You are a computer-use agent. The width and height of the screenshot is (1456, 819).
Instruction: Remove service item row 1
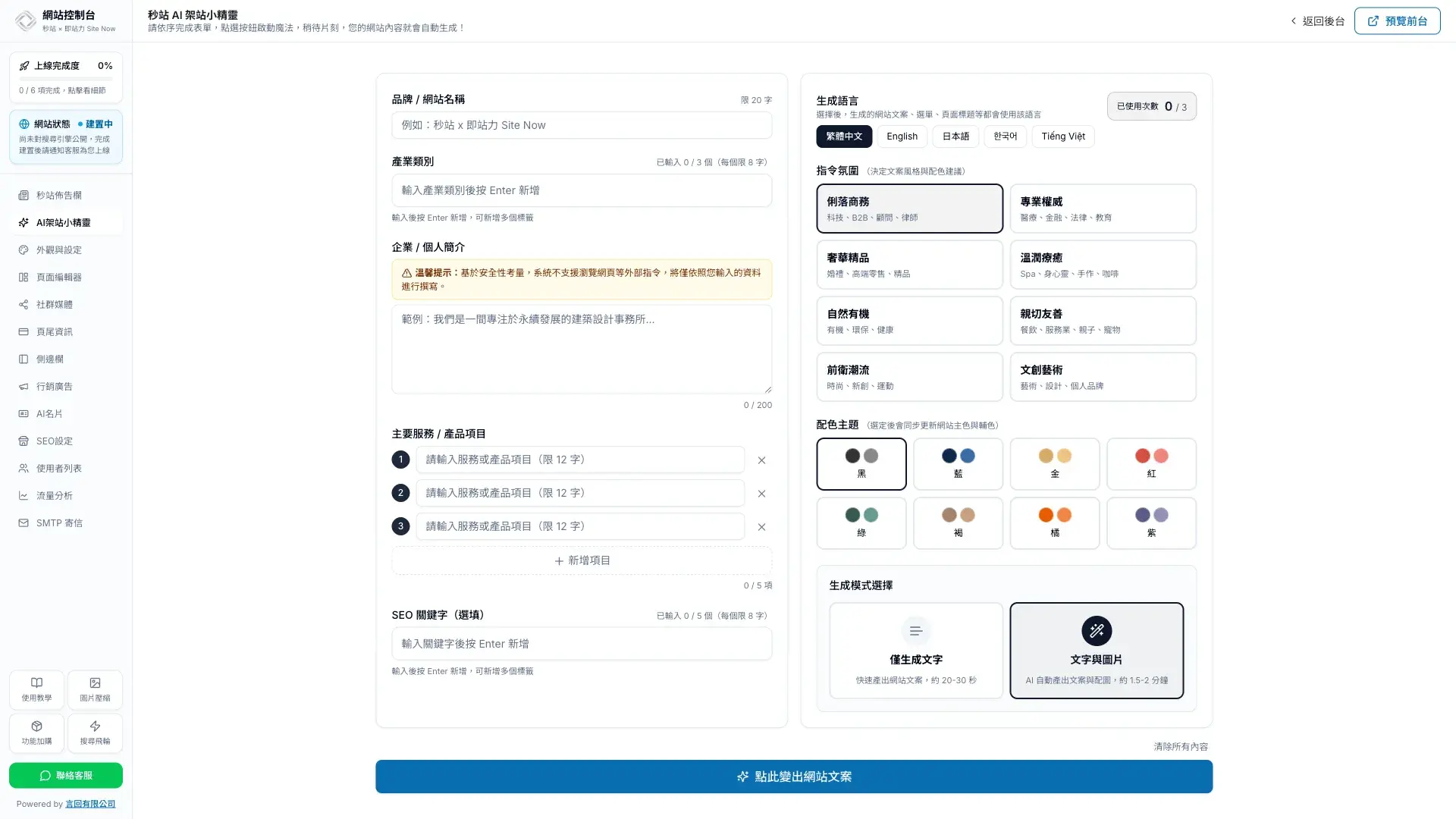pos(761,460)
